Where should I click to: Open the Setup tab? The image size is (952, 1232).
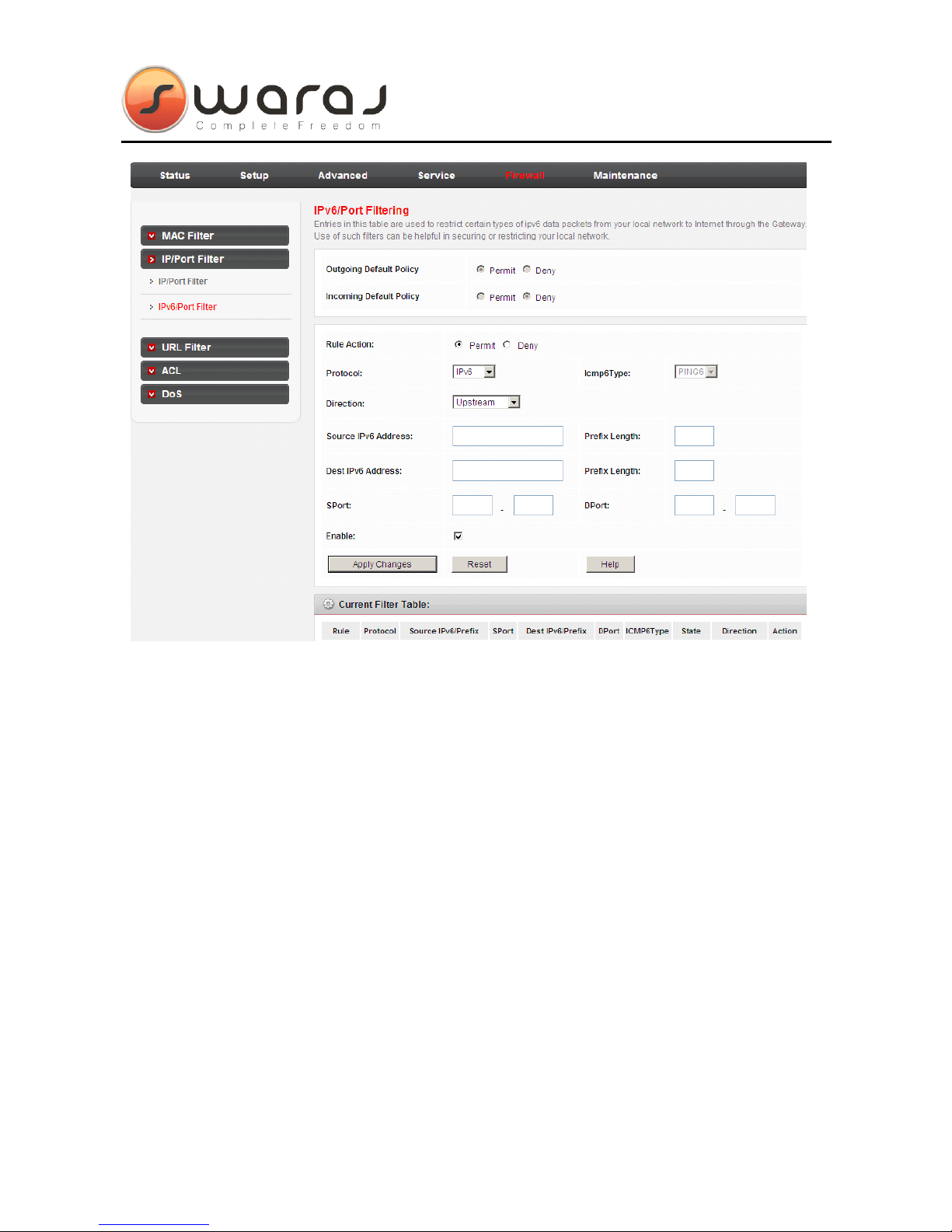pyautogui.click(x=254, y=176)
